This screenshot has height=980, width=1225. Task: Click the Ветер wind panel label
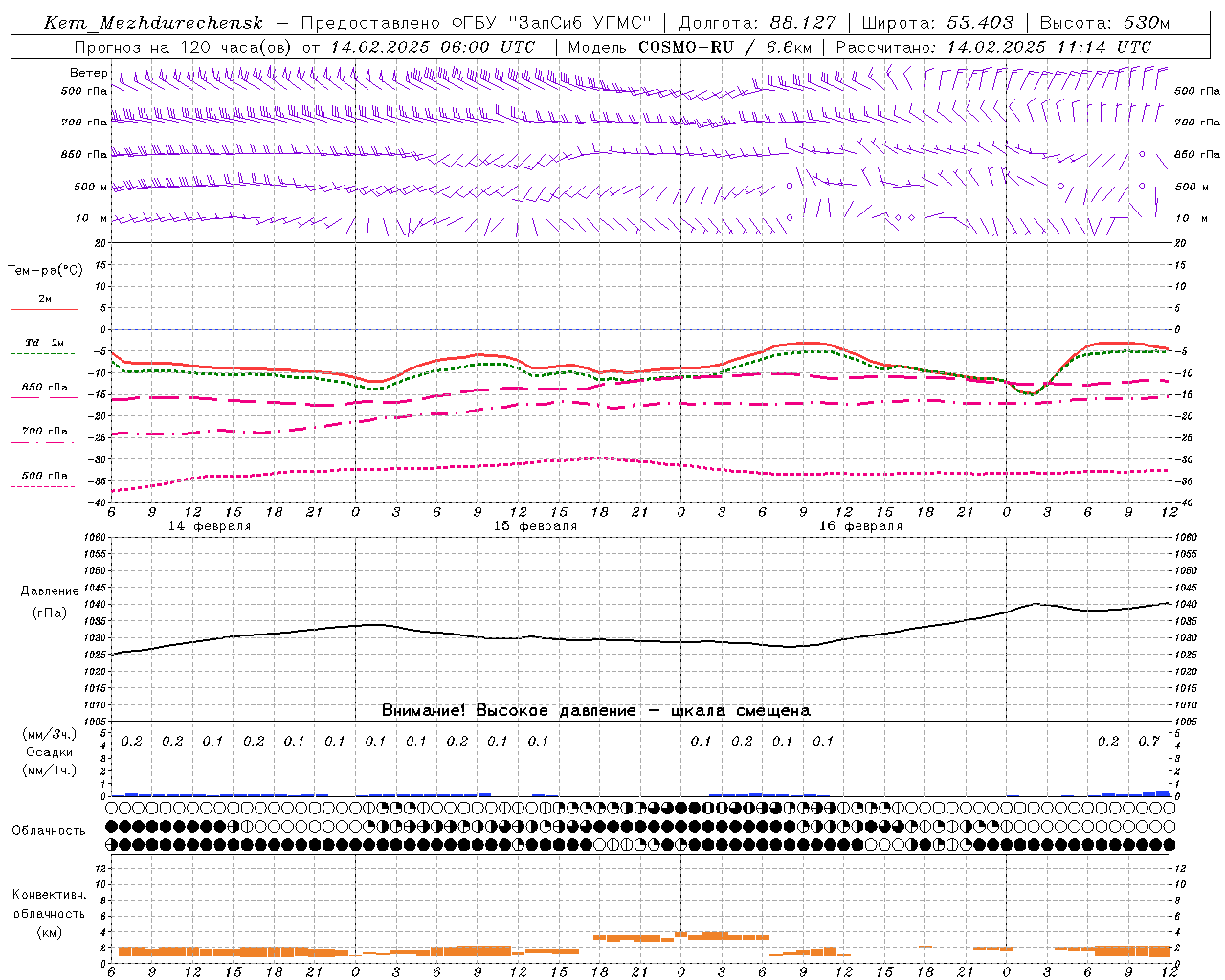[x=88, y=73]
